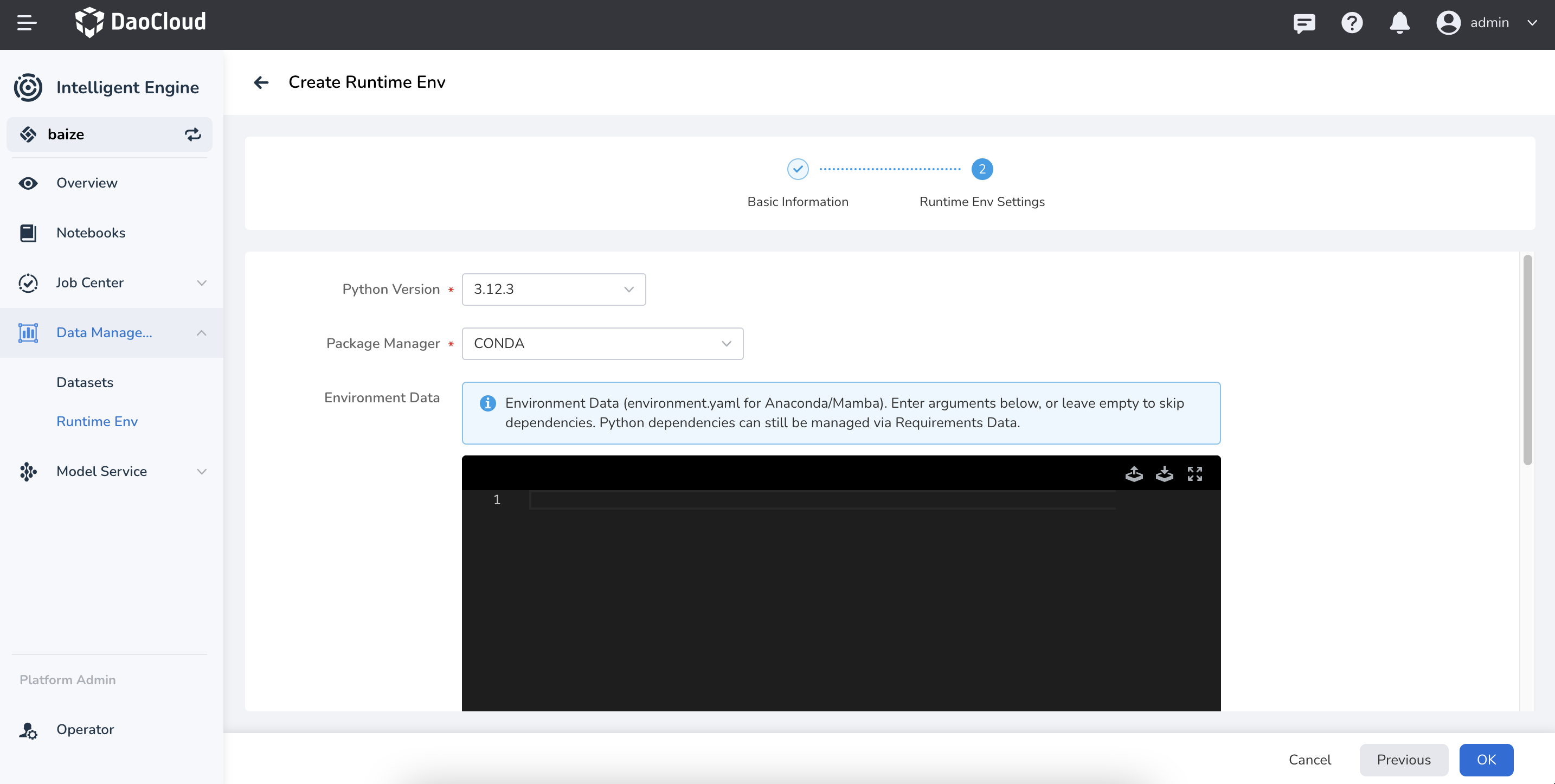Click the Previous button
This screenshot has width=1555, height=784.
[x=1403, y=759]
